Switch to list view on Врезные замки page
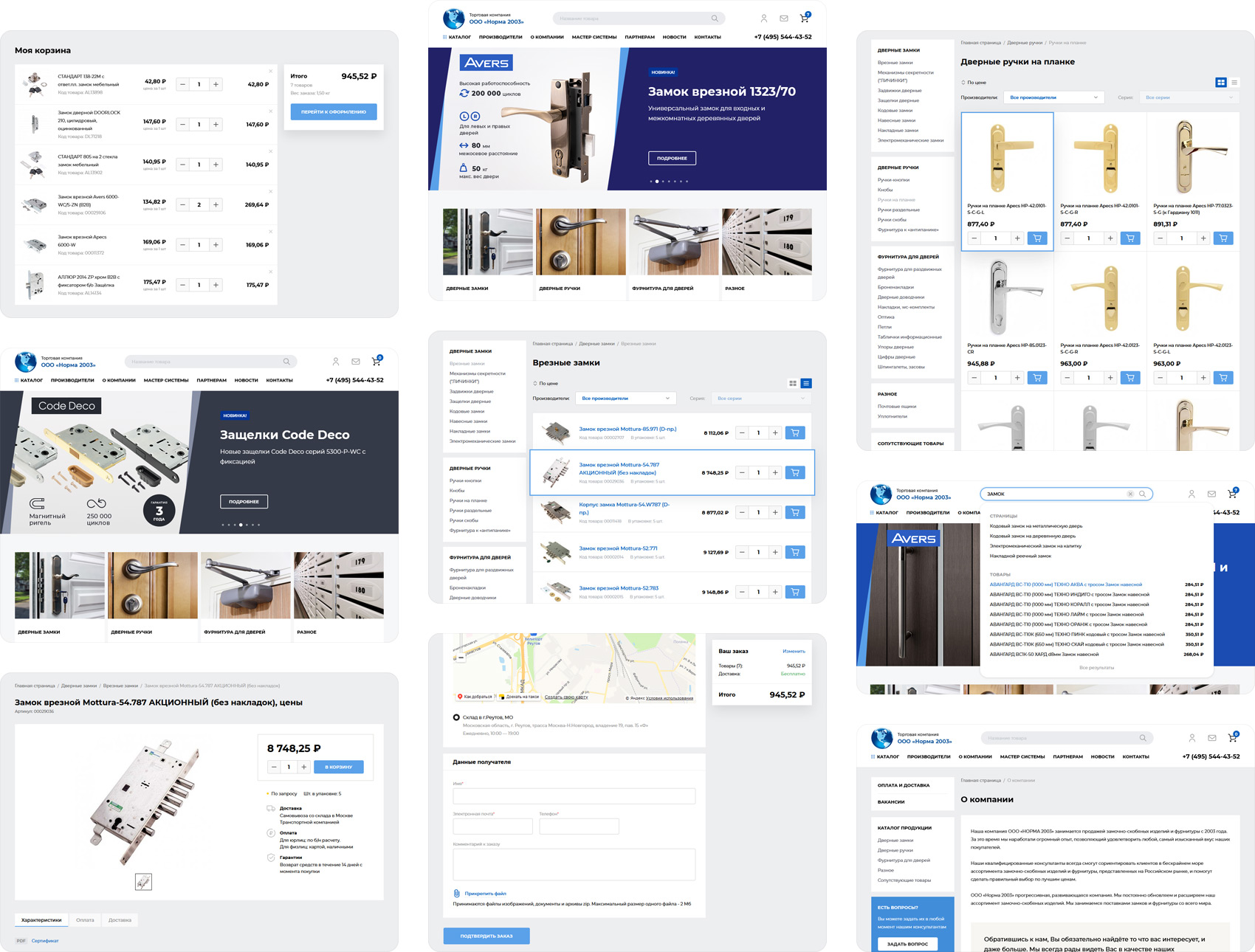This screenshot has width=1255, height=952. pyautogui.click(x=806, y=384)
